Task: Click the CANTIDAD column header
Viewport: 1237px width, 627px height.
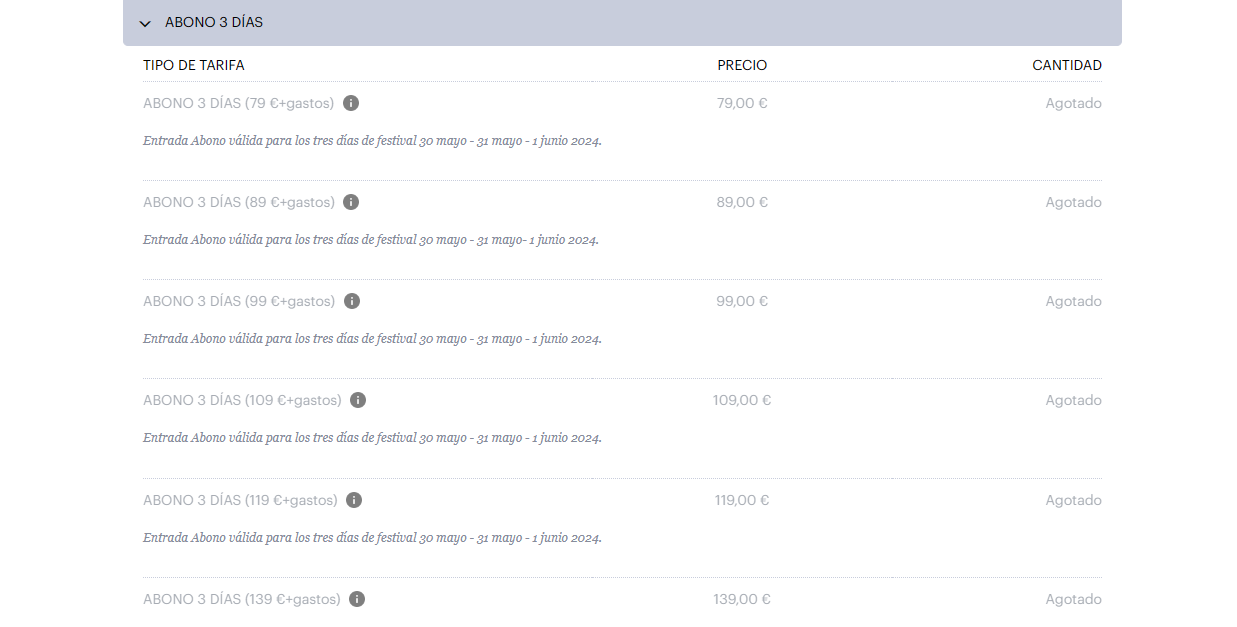Action: (x=1067, y=65)
